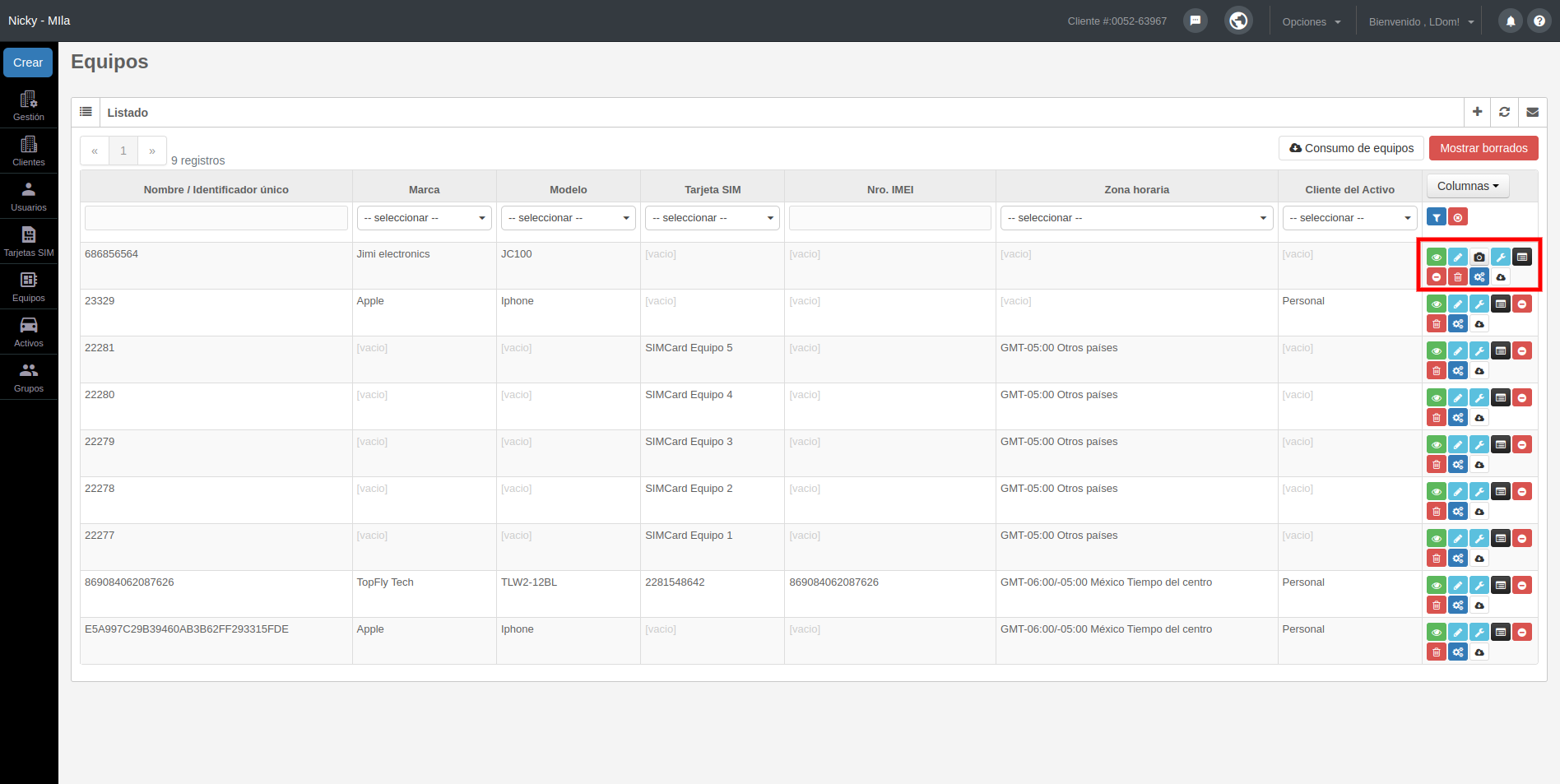Click wrench icon for device 686856564

(x=1501, y=257)
